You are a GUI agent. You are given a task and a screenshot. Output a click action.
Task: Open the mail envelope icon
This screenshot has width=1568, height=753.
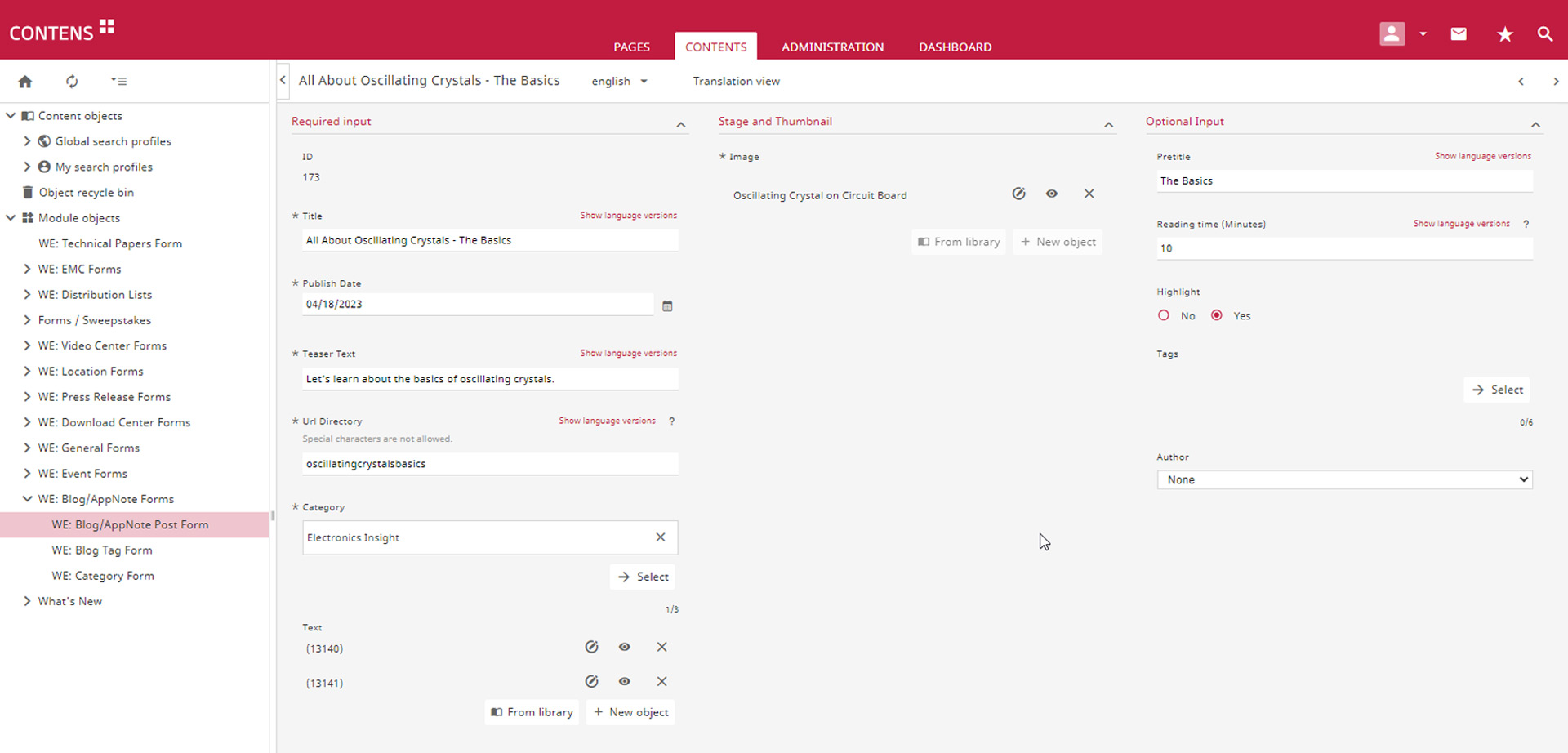(1459, 34)
